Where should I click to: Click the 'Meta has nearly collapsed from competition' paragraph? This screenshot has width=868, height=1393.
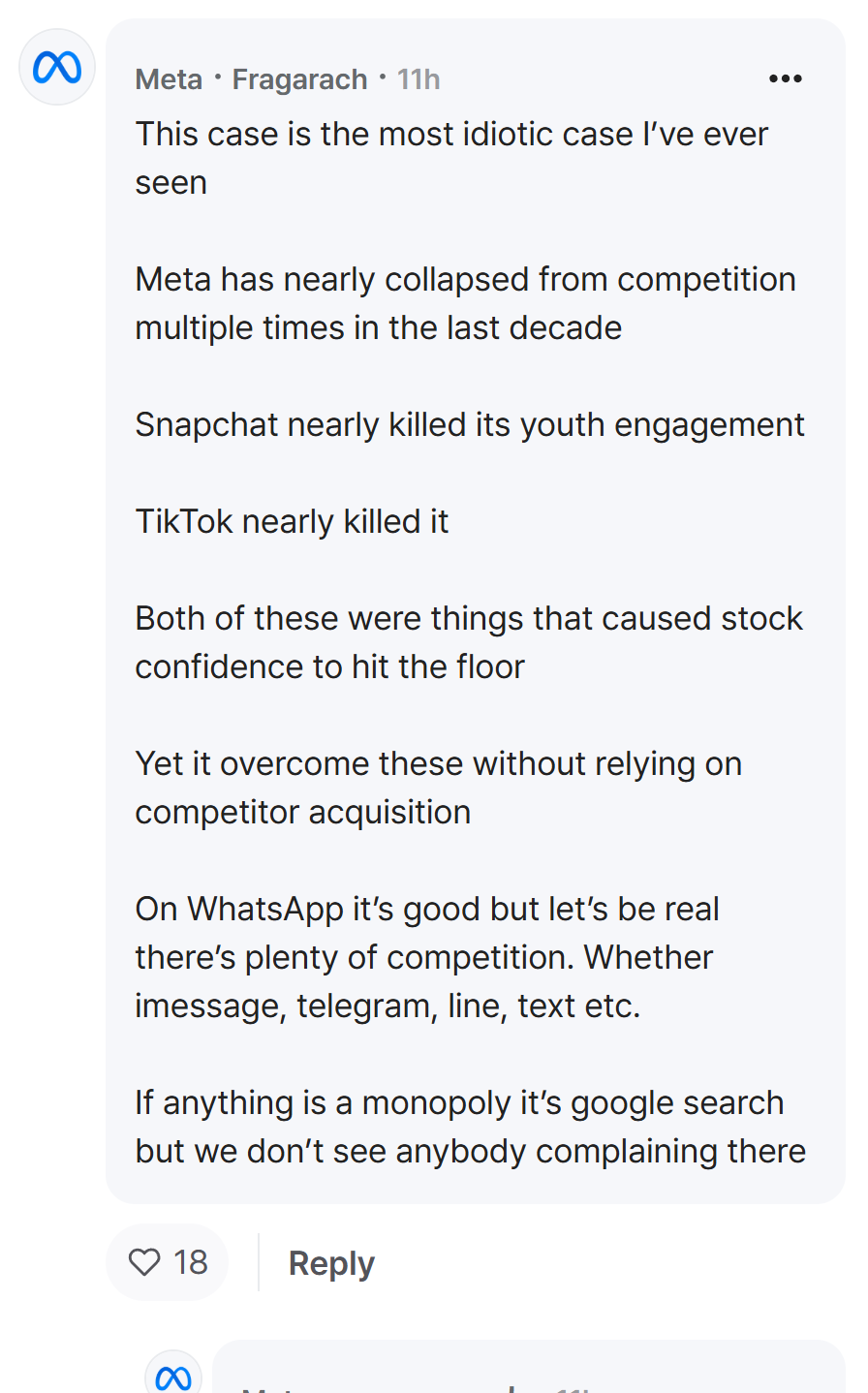[x=465, y=303]
